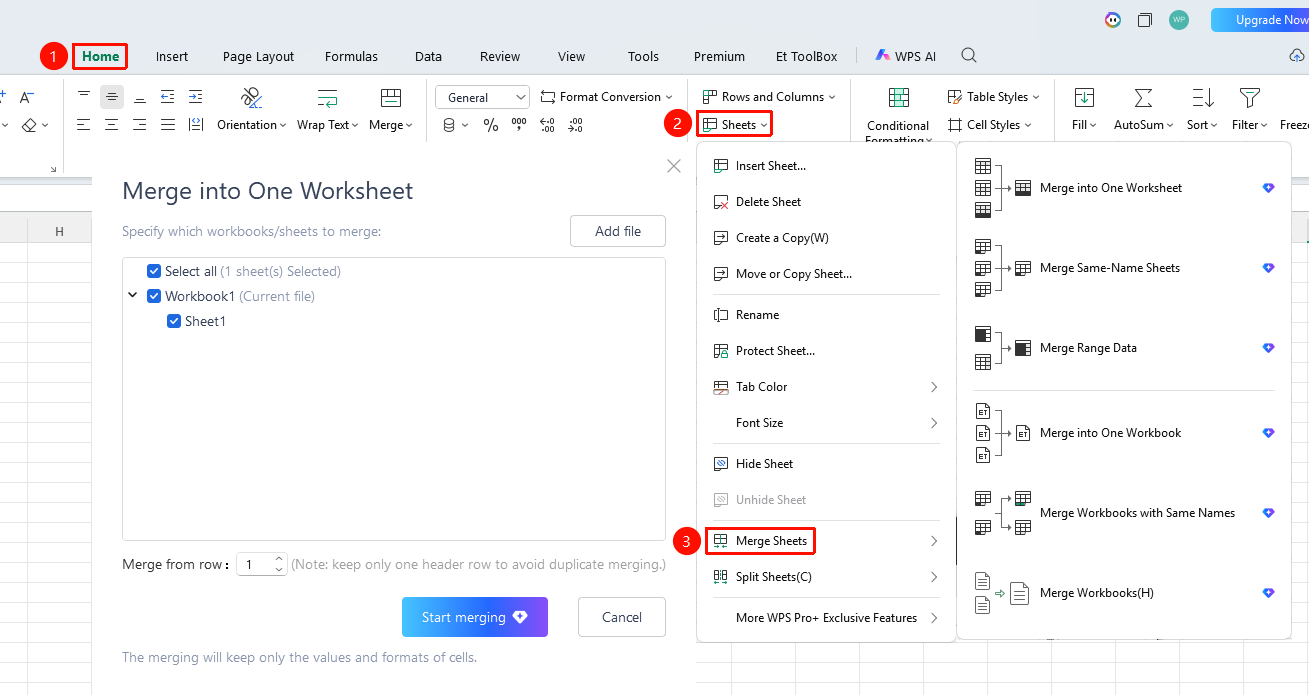Uncheck the Sheet1 checkbox
Viewport: 1309px width, 695px height.
point(174,321)
